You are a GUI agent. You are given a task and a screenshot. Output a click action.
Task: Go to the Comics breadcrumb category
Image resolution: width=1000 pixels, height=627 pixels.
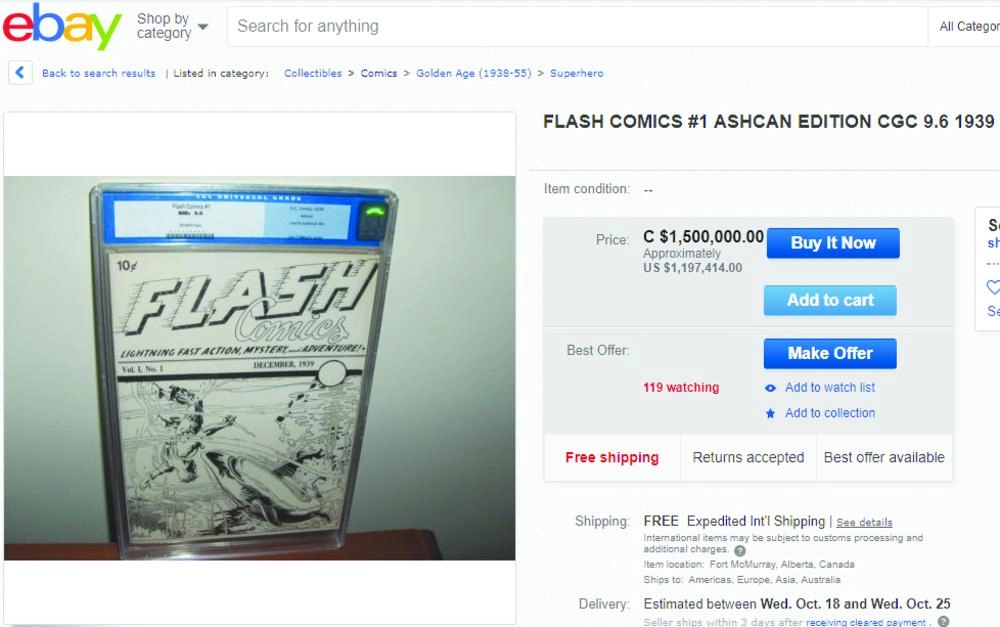point(379,73)
